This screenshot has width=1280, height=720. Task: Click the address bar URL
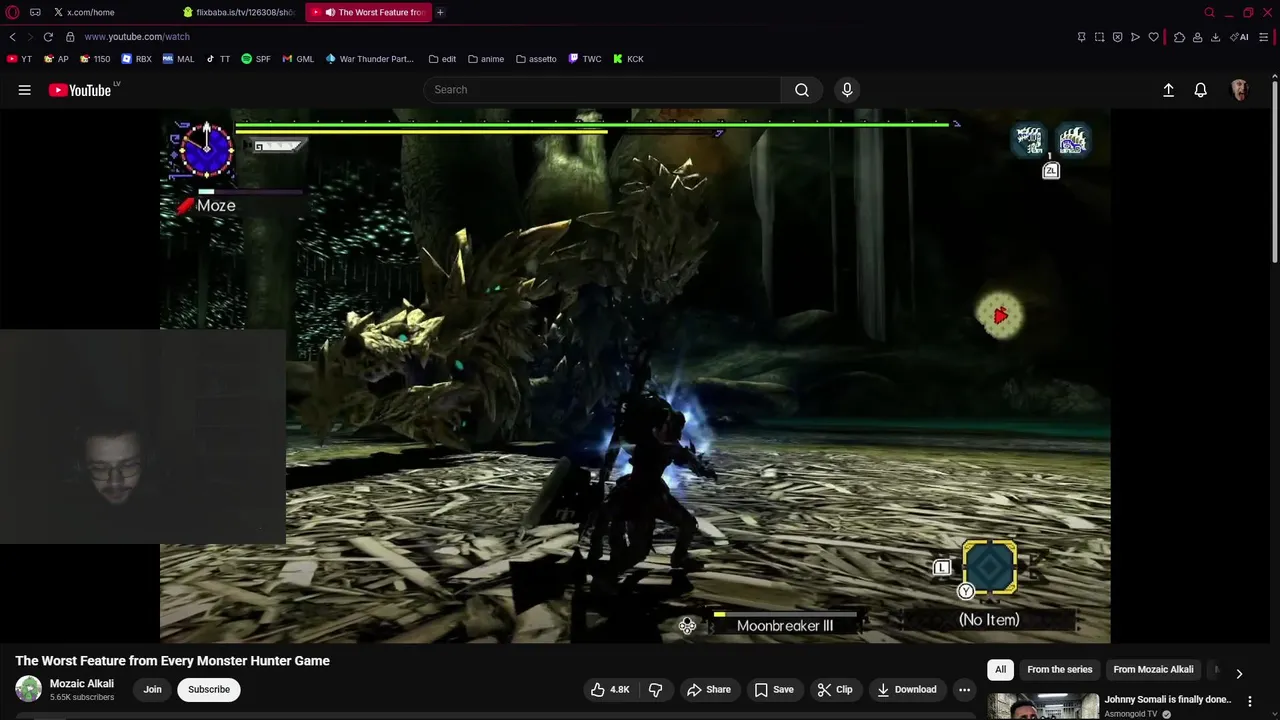pos(137,37)
